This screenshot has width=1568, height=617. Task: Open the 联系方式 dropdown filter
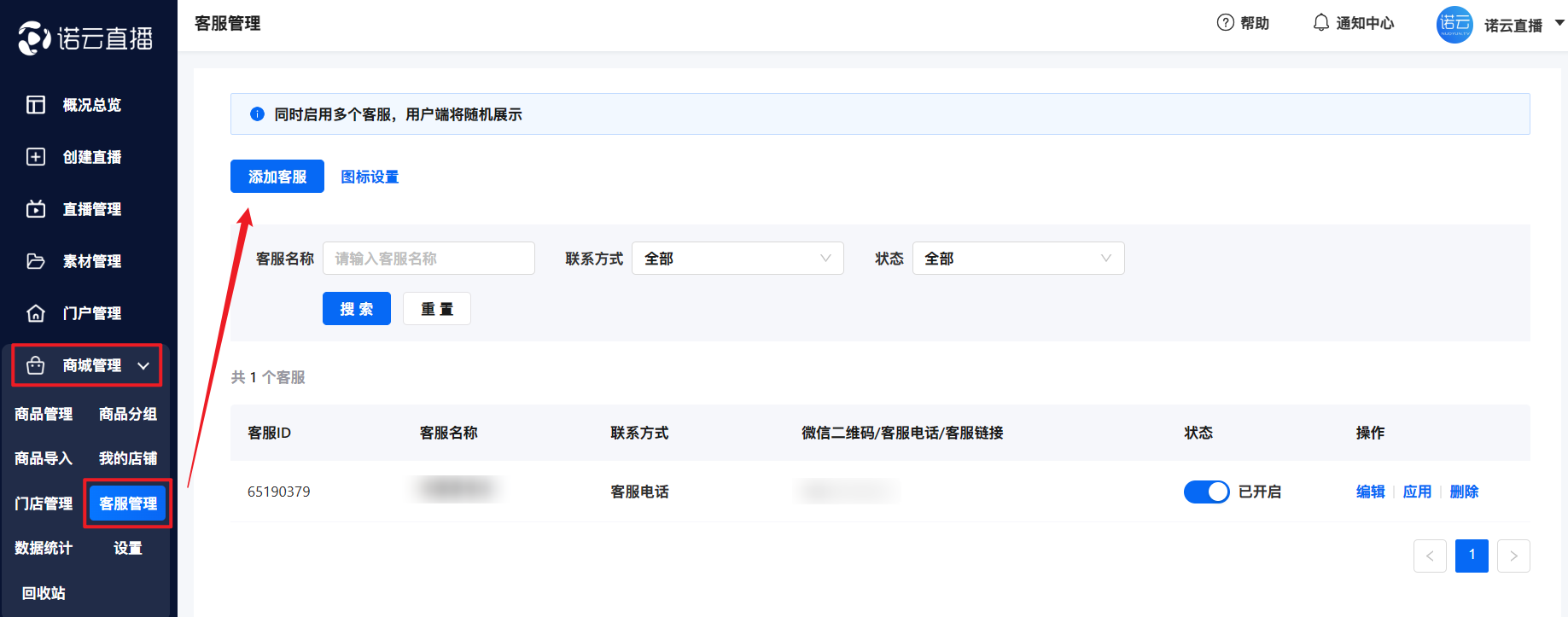pos(737,259)
